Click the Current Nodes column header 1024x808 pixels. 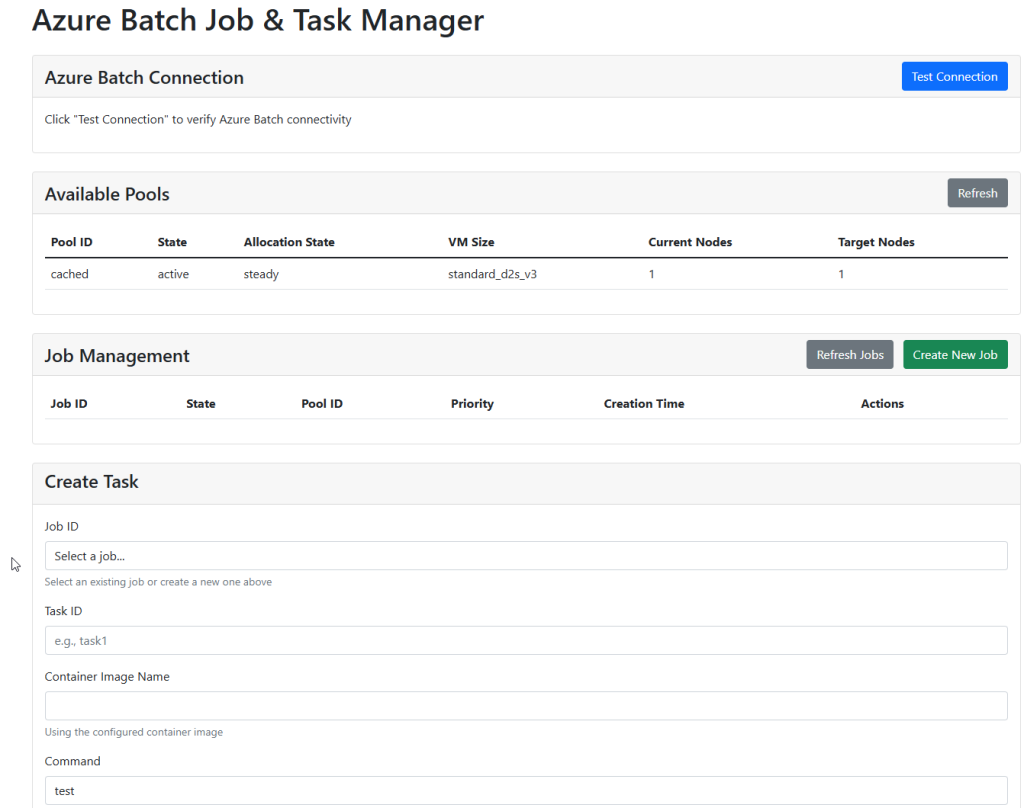(x=690, y=242)
